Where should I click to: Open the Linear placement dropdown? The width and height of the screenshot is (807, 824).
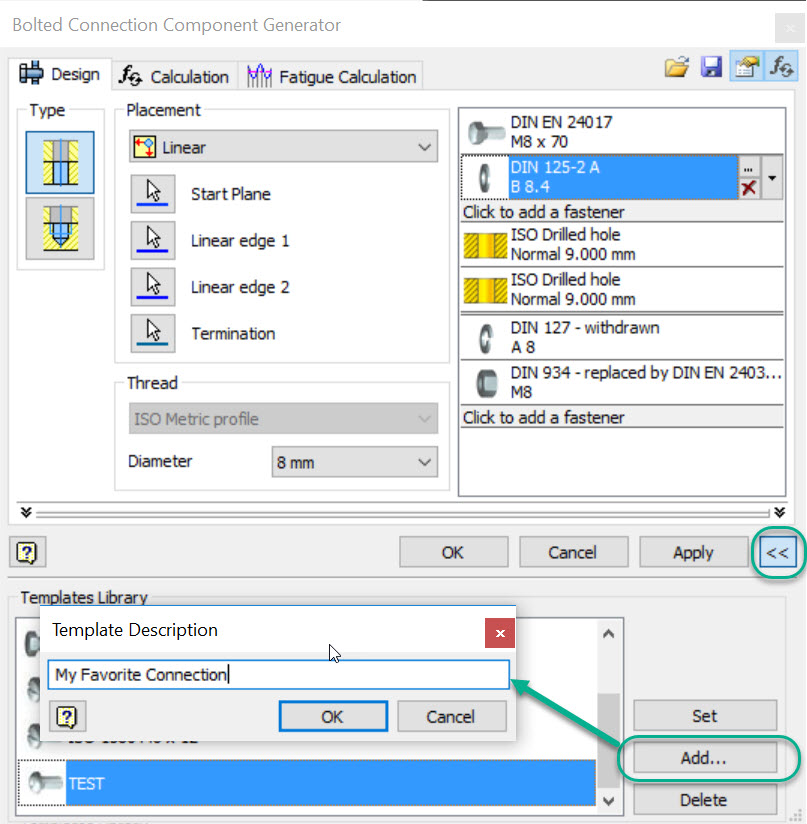tap(283, 147)
